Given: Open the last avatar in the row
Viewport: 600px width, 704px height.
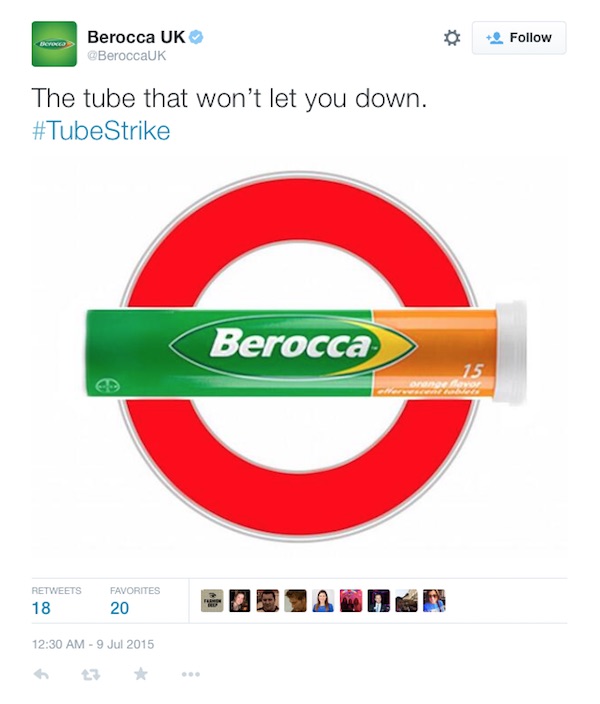Looking at the screenshot, I should pyautogui.click(x=434, y=601).
